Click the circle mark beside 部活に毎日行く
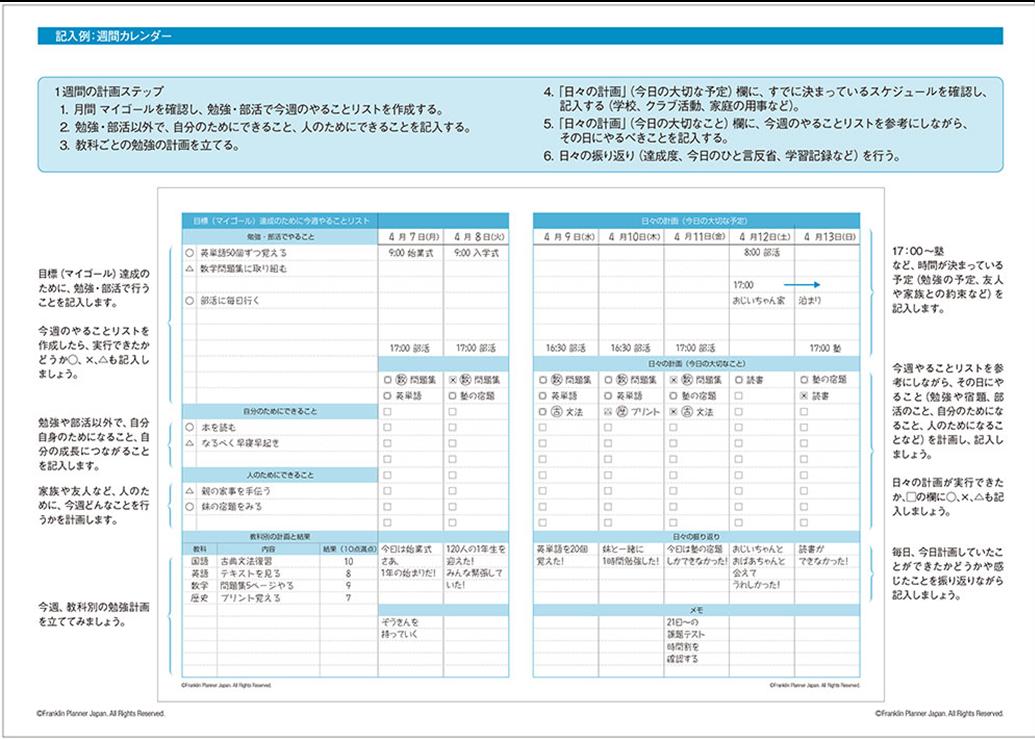1035x739 pixels. click(x=190, y=299)
